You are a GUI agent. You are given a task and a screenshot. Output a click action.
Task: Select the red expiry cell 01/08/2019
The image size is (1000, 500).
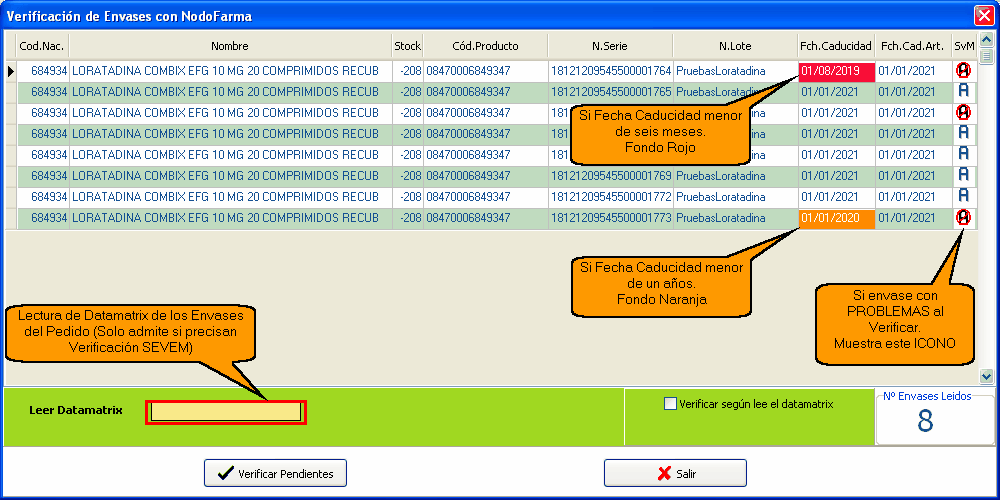[836, 71]
